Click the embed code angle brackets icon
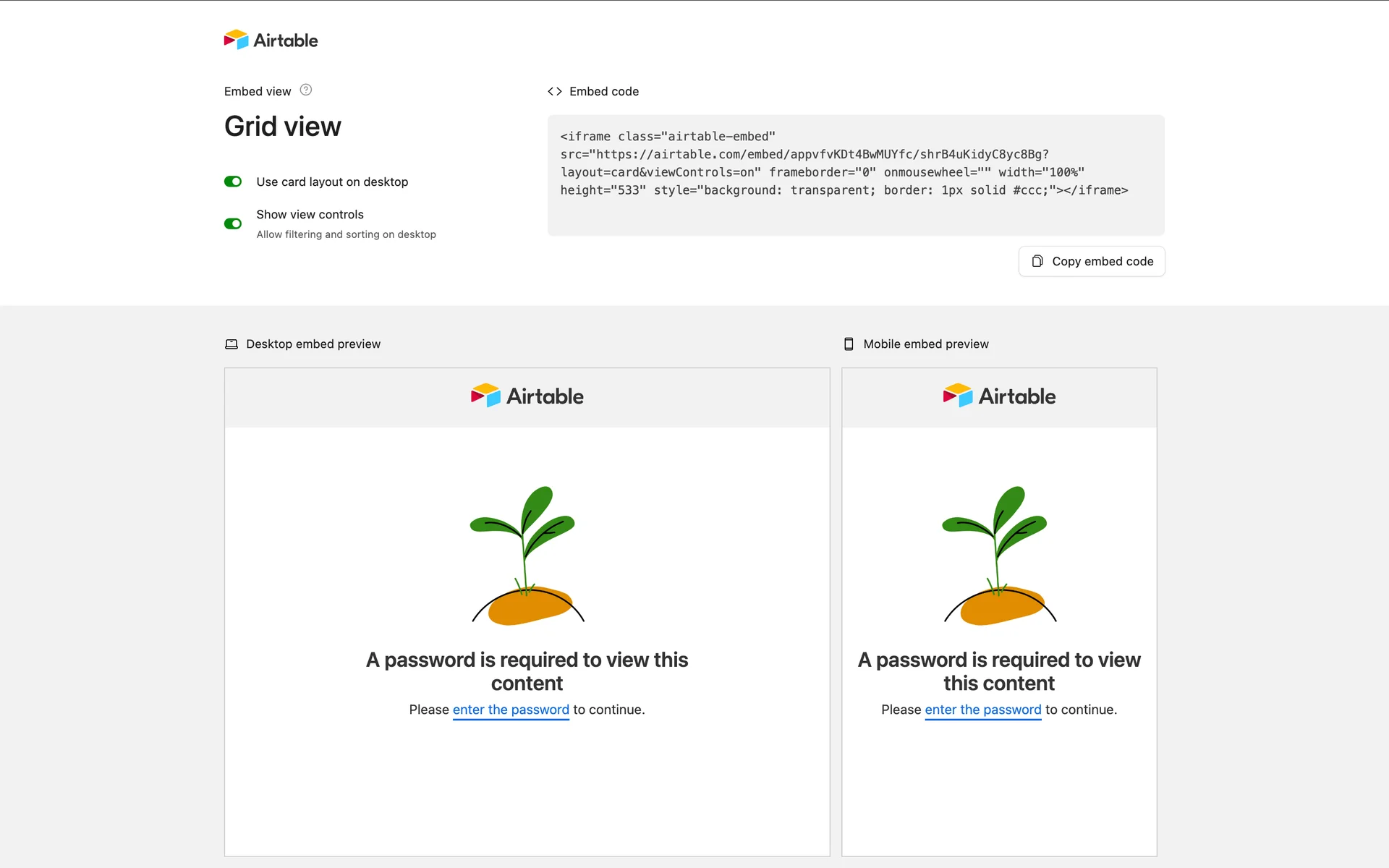The image size is (1389, 868). (x=555, y=91)
